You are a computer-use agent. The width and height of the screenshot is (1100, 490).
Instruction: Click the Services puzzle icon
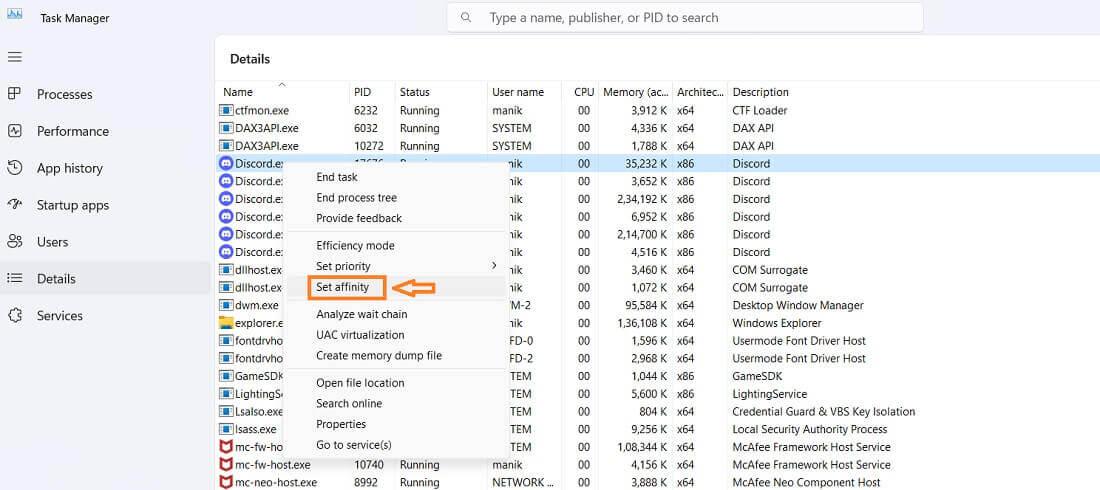14,315
